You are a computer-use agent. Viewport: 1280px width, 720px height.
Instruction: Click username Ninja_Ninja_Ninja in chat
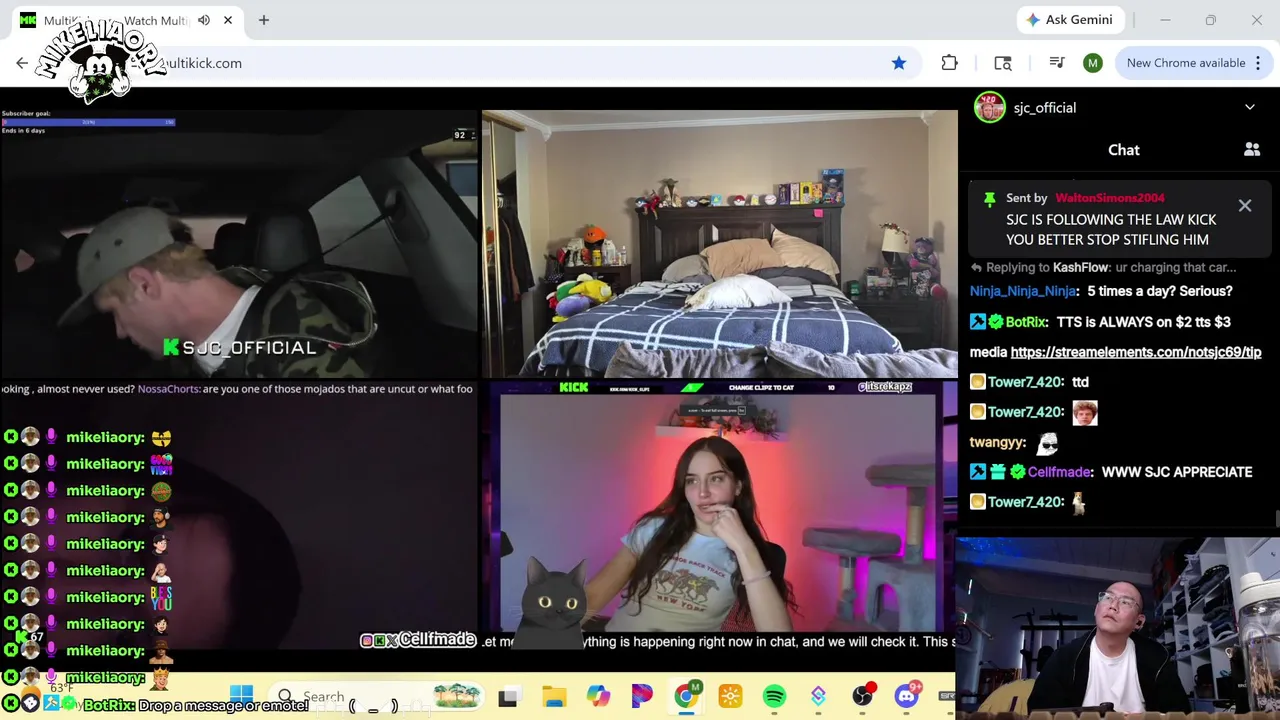1023,291
